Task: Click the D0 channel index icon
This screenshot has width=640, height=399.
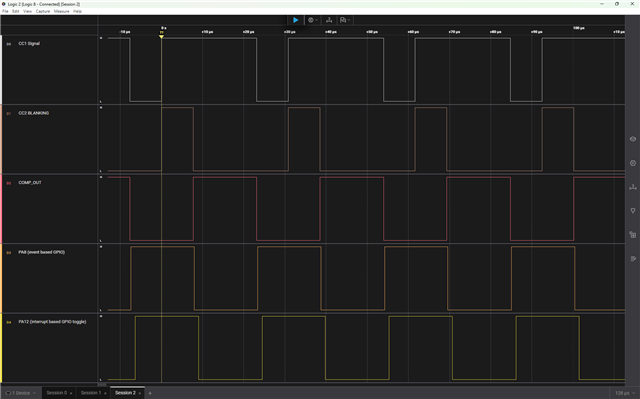Action: pyautogui.click(x=9, y=44)
